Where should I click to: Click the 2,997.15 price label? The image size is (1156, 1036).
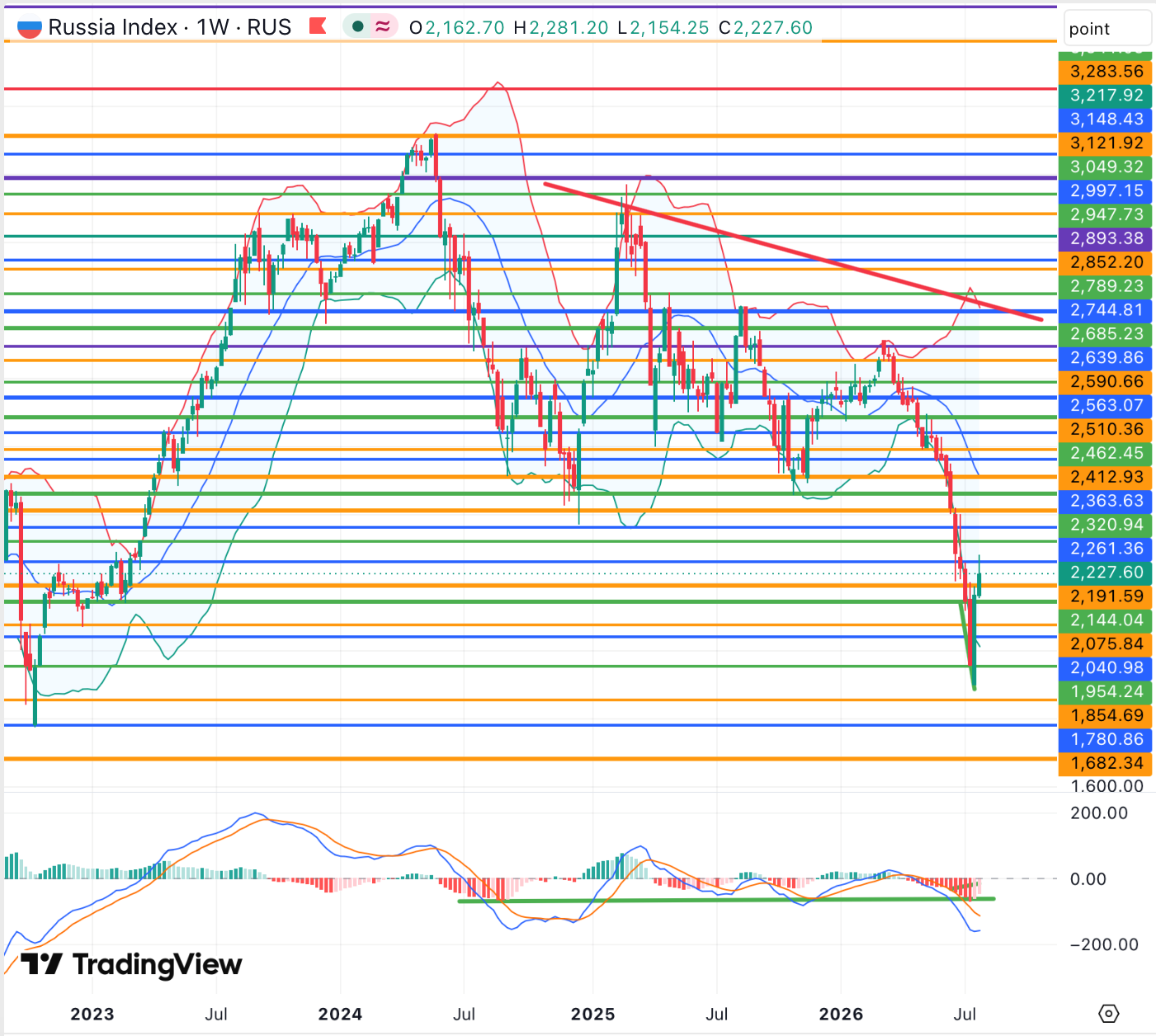[1106, 191]
